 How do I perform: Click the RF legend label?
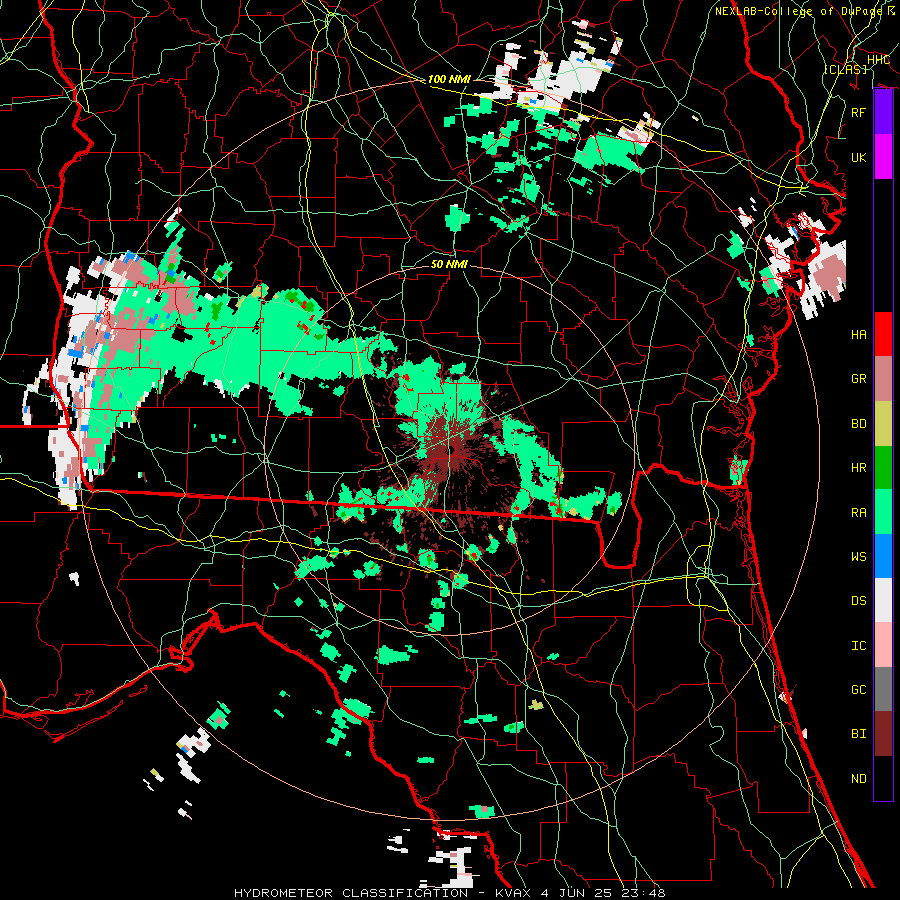pos(859,112)
